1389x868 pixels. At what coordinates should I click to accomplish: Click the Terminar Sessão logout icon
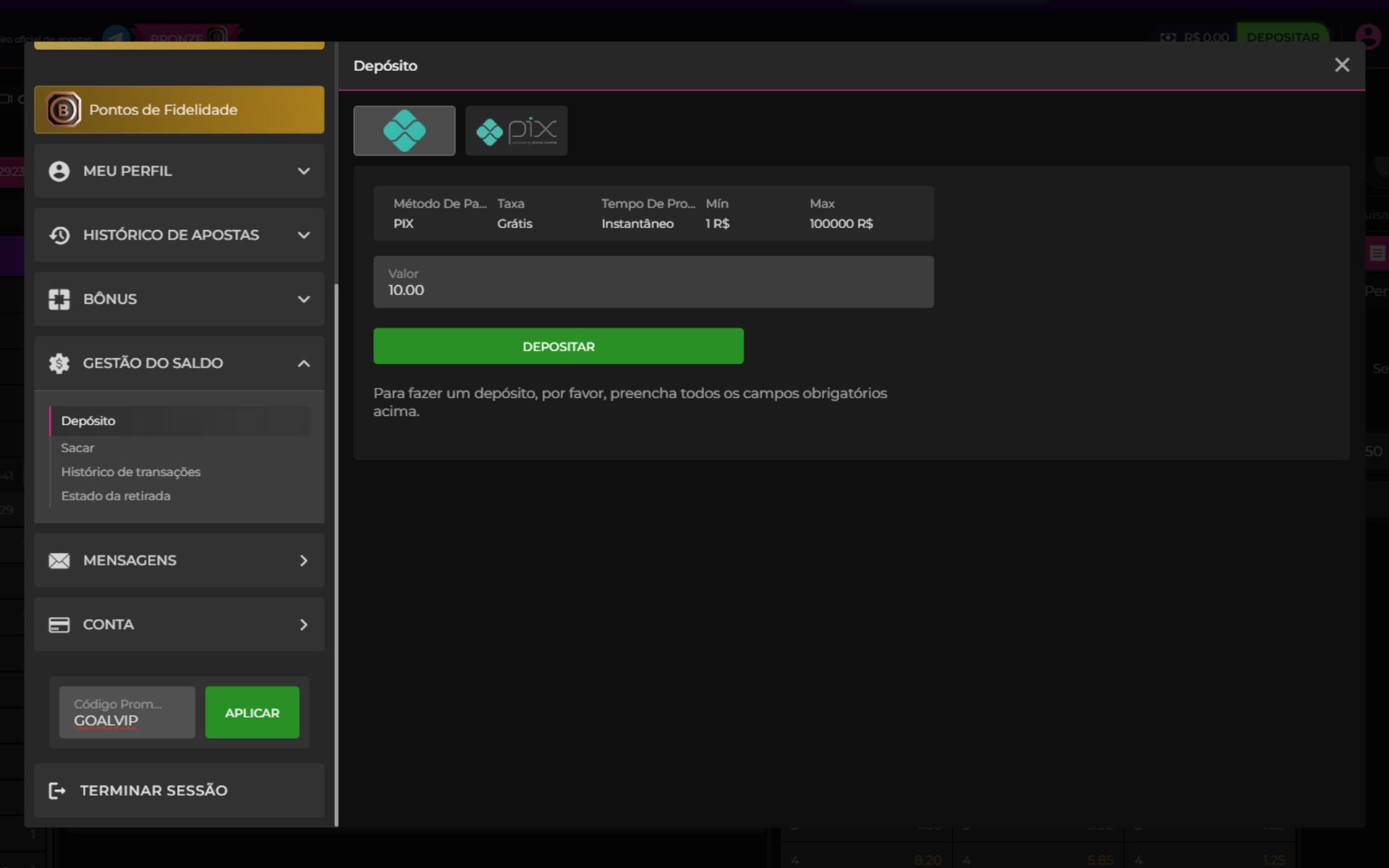pos(57,791)
